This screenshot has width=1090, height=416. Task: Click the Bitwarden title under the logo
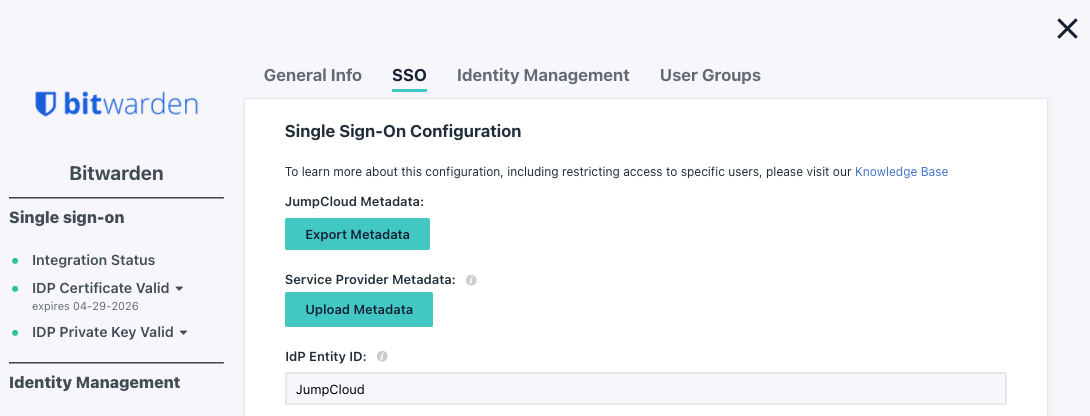pos(116,173)
